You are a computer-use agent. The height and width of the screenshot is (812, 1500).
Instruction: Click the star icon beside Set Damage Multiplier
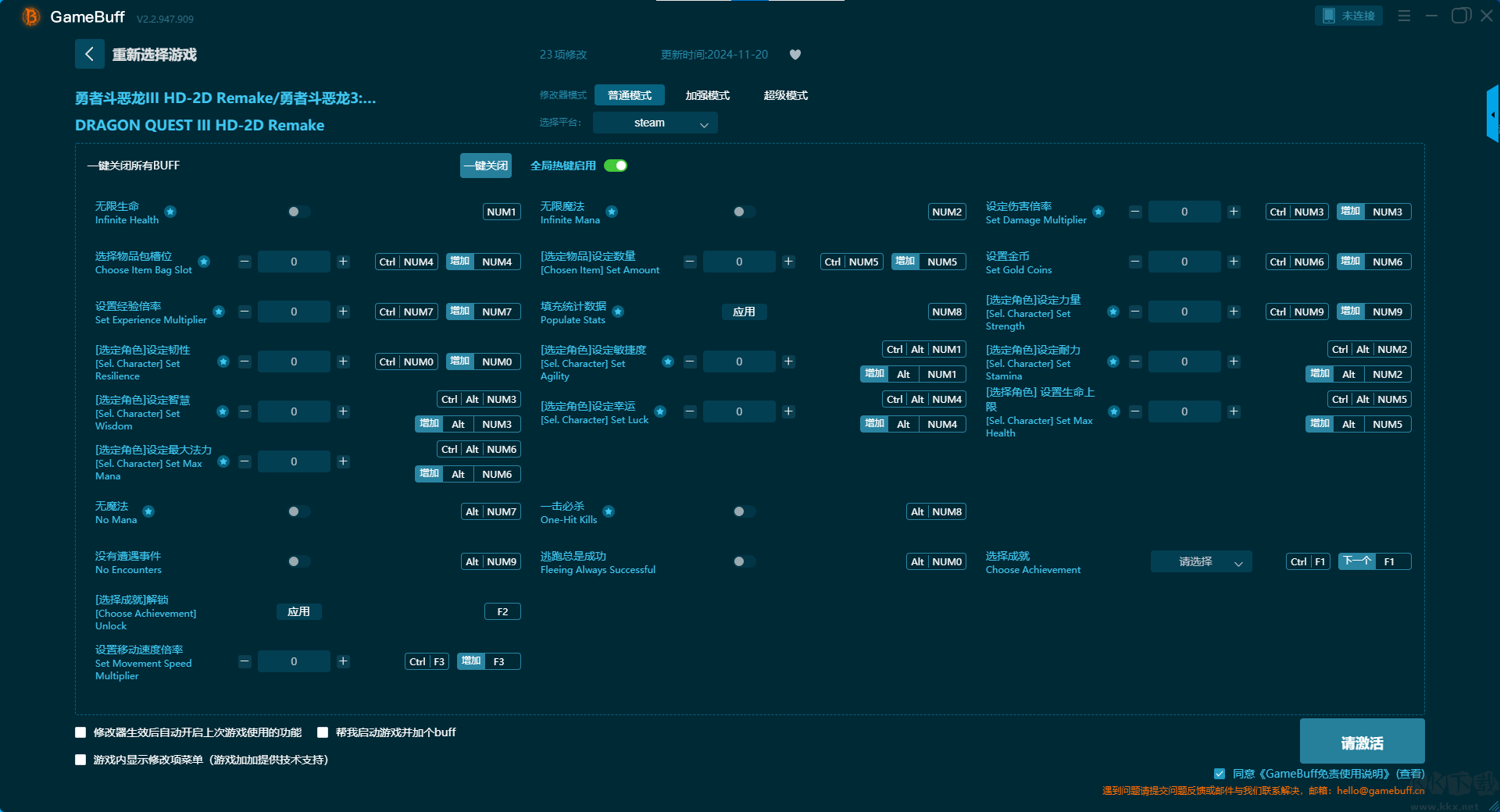click(1098, 212)
